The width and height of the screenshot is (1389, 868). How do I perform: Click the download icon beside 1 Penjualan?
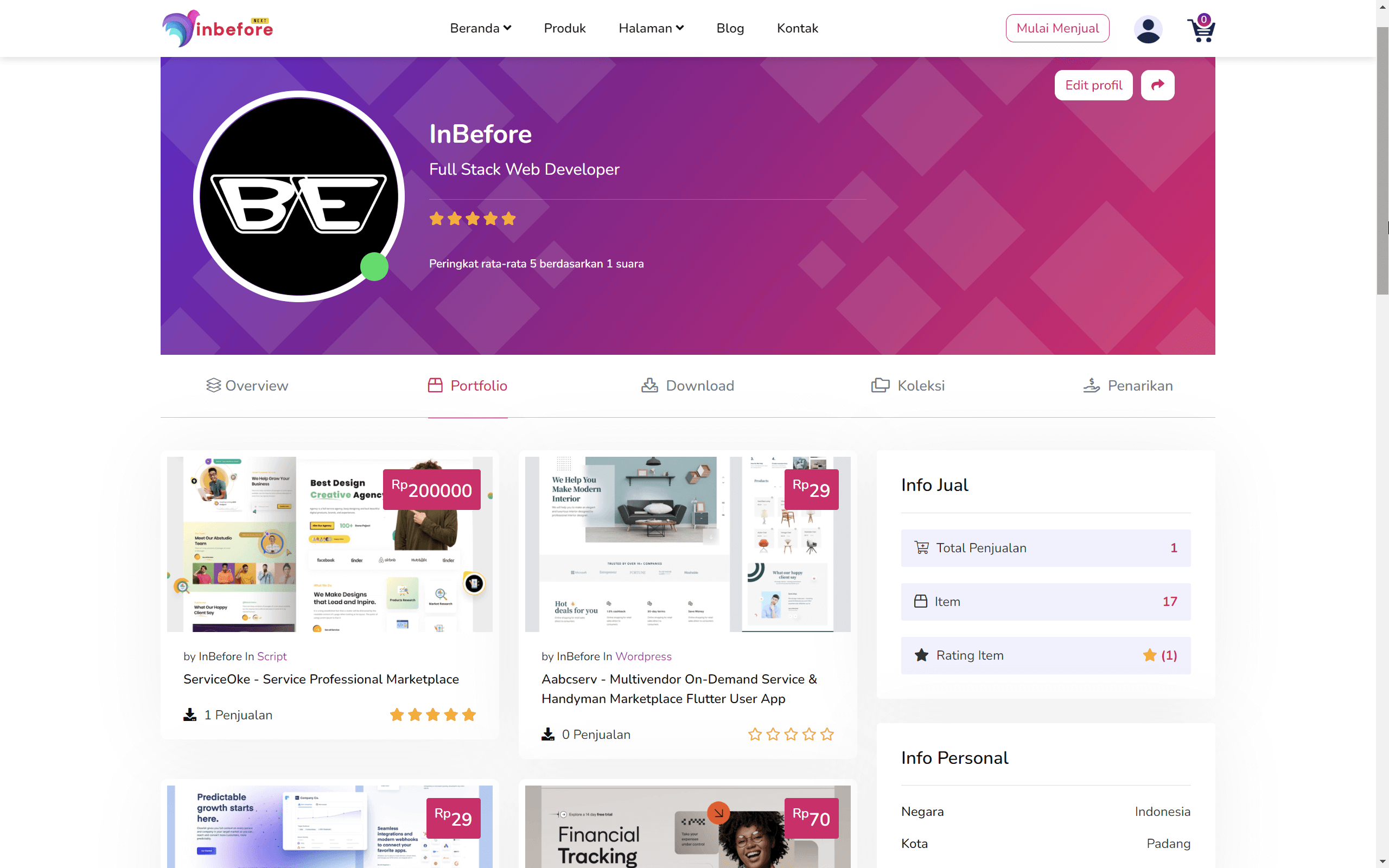point(189,714)
